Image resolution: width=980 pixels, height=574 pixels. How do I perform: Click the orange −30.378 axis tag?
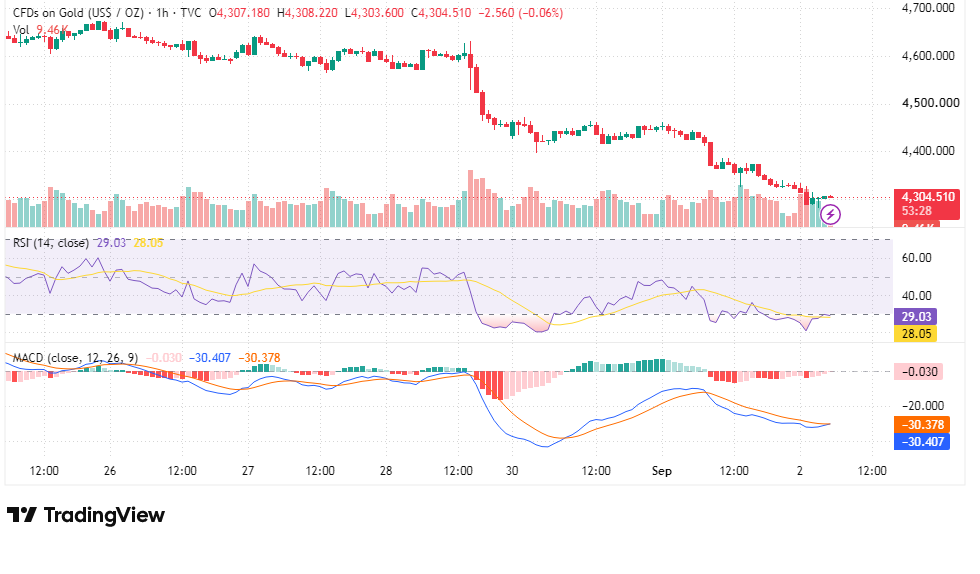(922, 425)
